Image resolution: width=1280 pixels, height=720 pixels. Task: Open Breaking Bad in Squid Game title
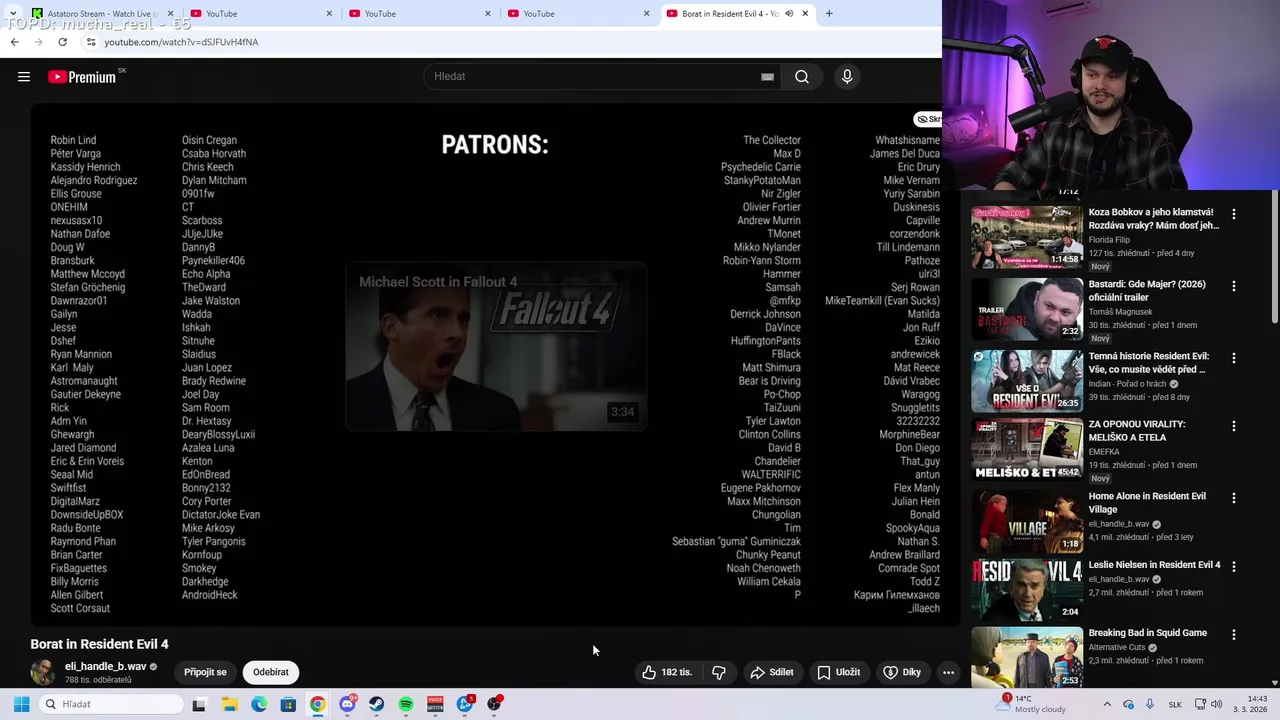coord(1147,633)
